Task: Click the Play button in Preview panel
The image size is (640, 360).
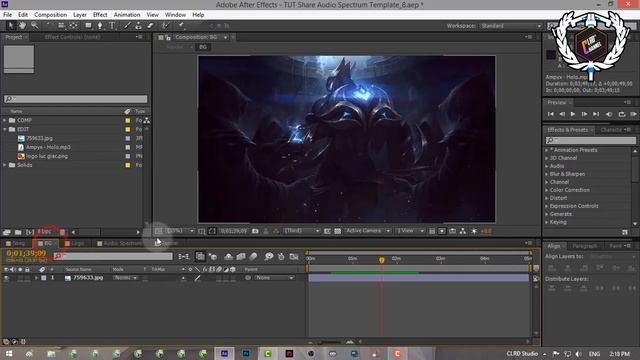Action: point(573,114)
